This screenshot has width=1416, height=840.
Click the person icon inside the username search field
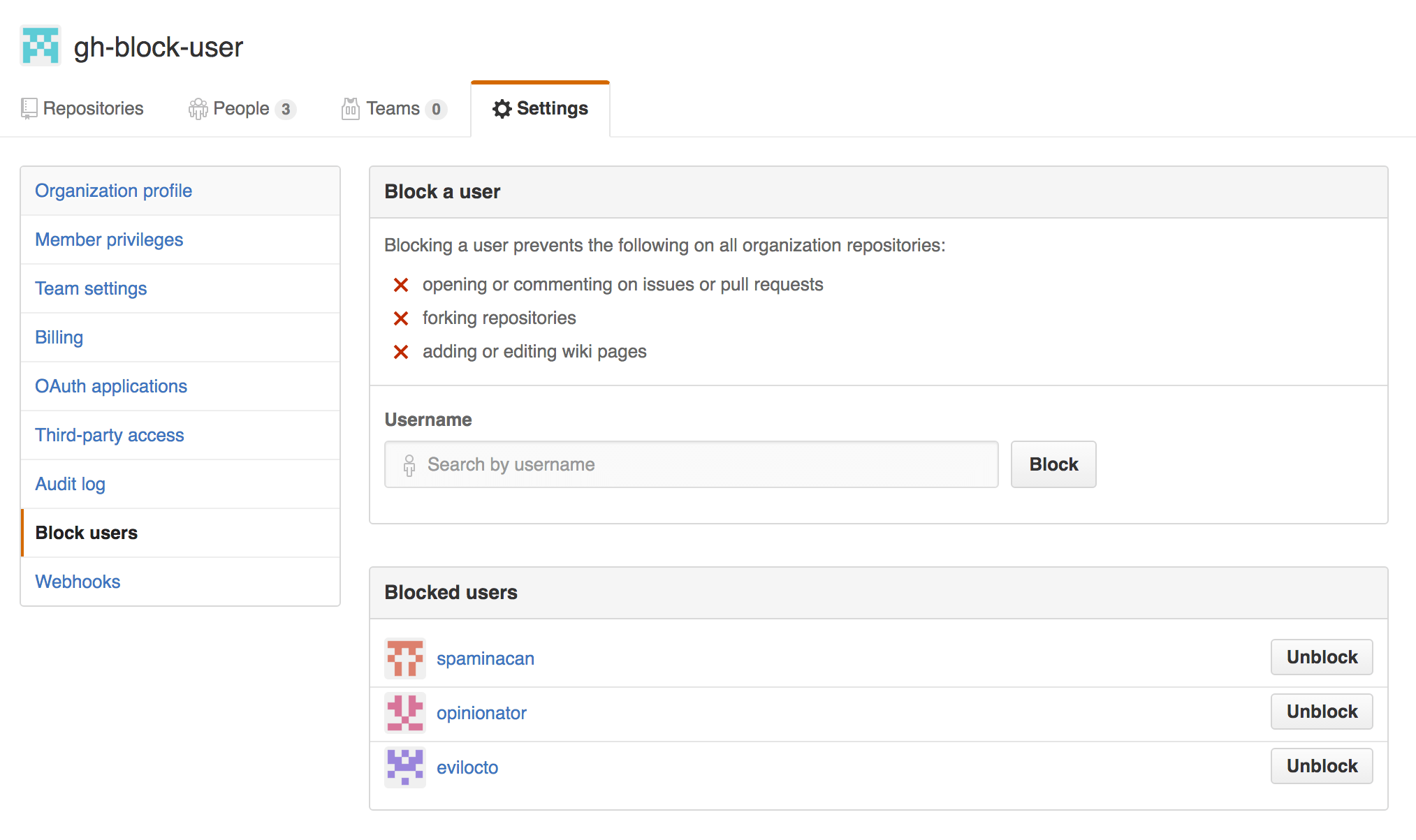coord(409,464)
